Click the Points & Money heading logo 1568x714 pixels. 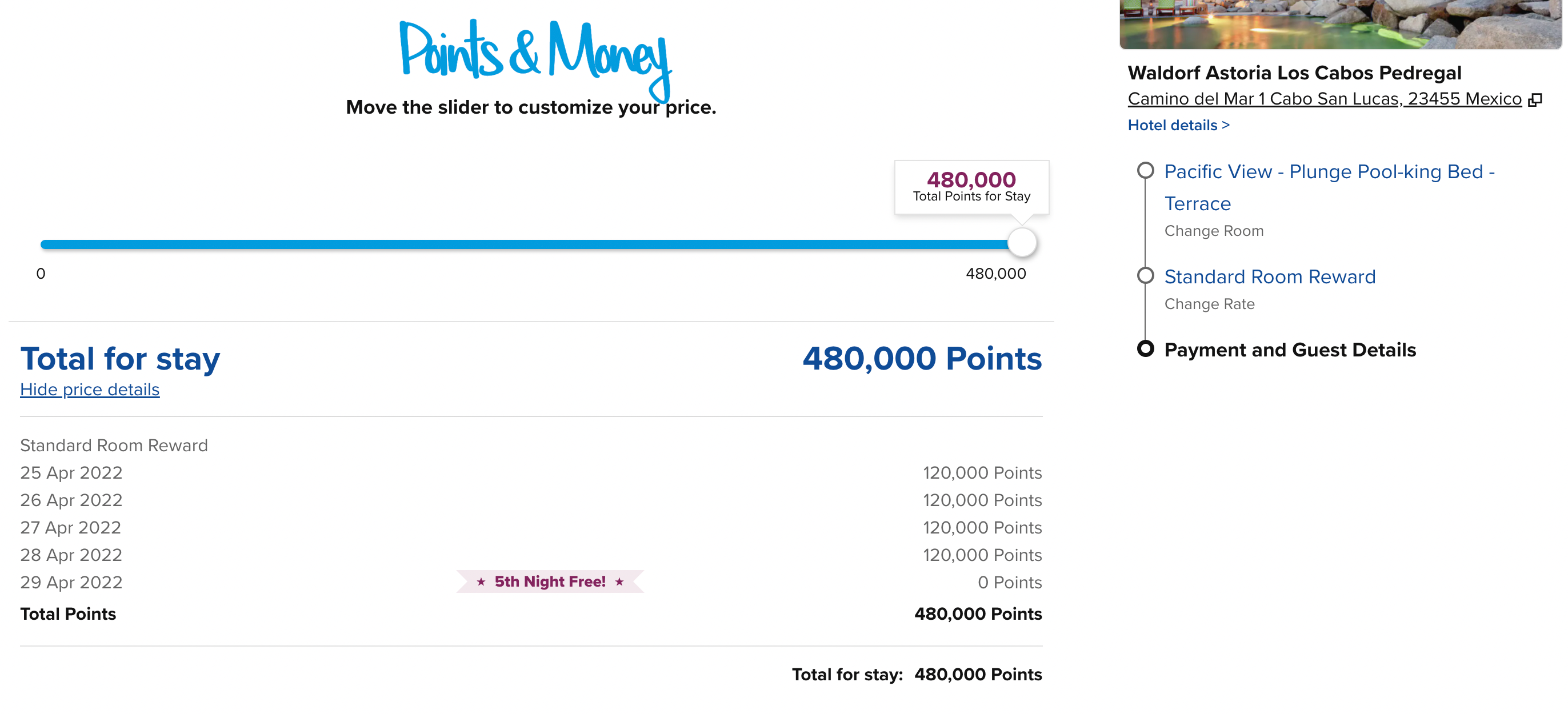(x=535, y=58)
